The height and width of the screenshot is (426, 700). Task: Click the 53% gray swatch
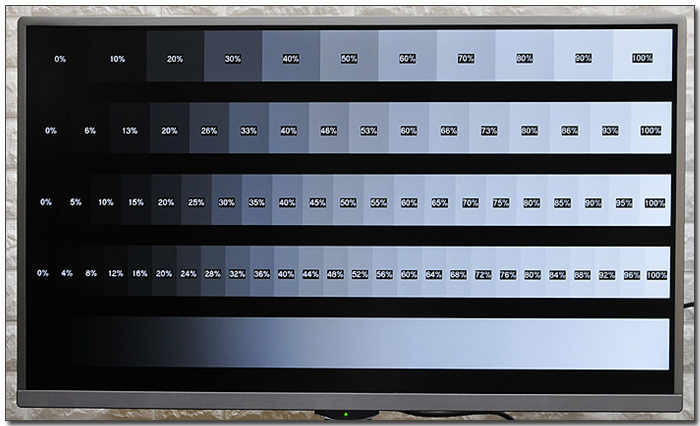point(369,130)
